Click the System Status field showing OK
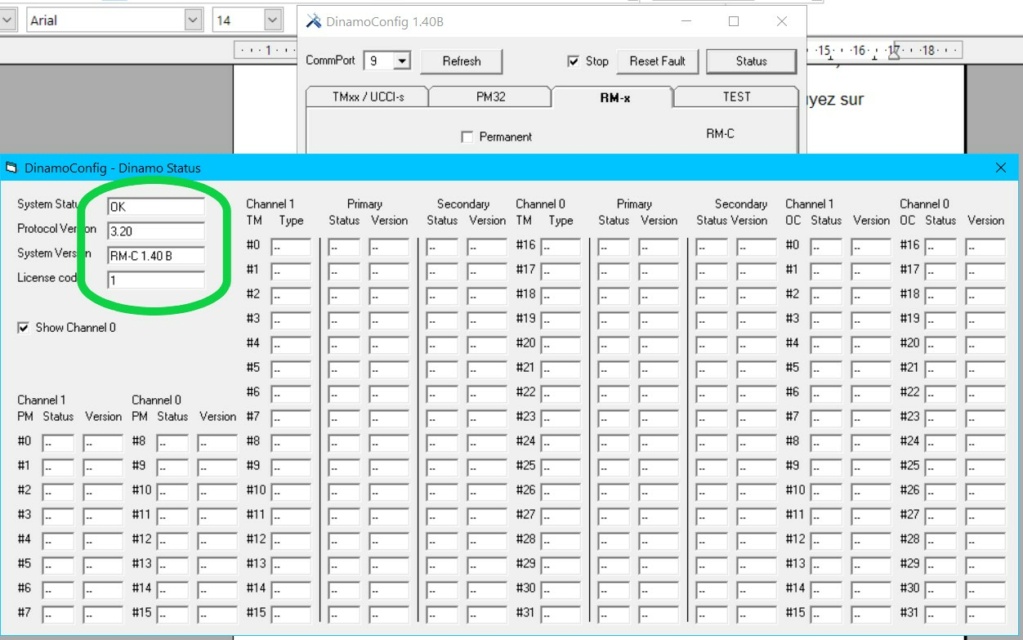1023x640 pixels. pyautogui.click(x=156, y=207)
